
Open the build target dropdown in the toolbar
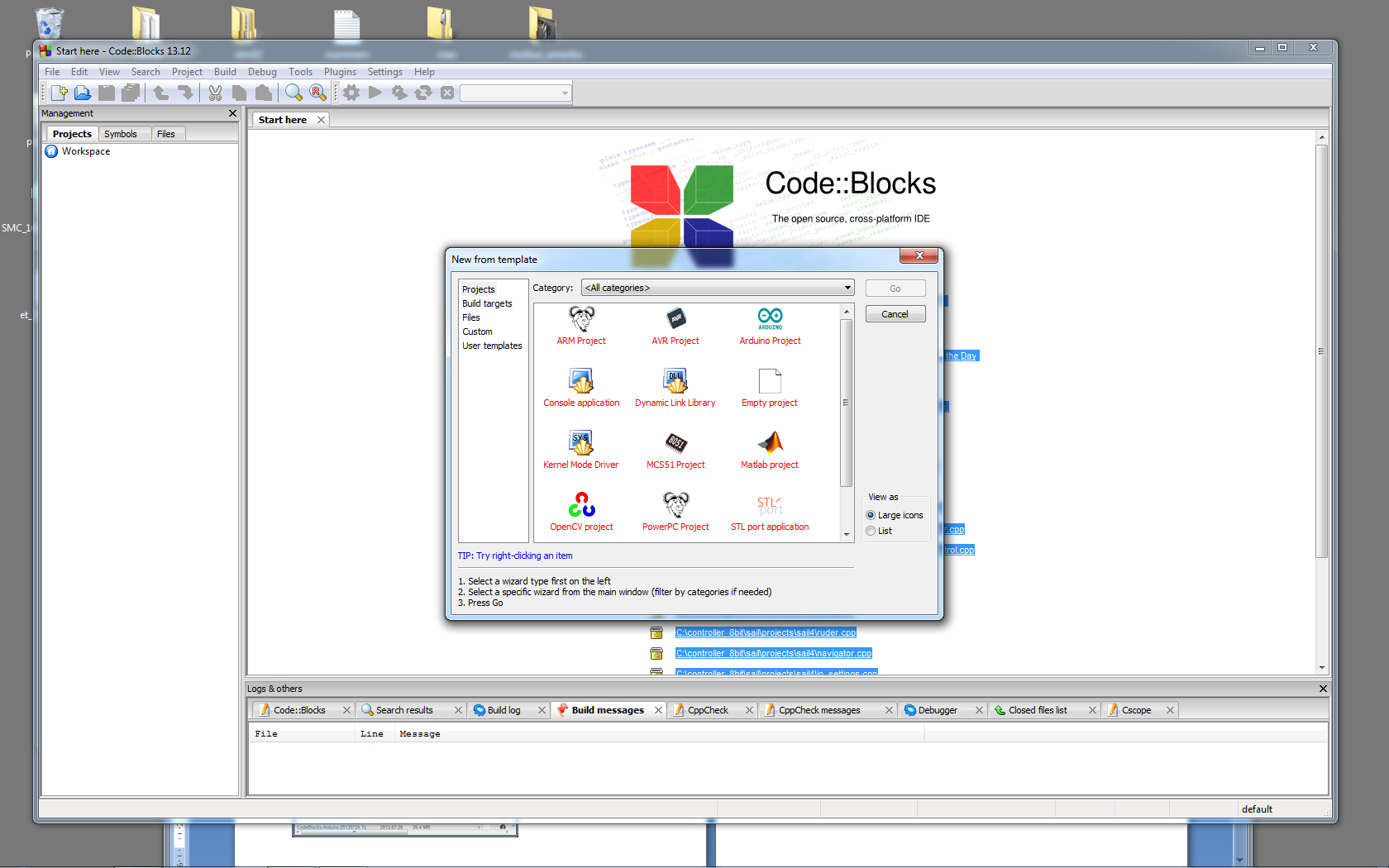(516, 93)
